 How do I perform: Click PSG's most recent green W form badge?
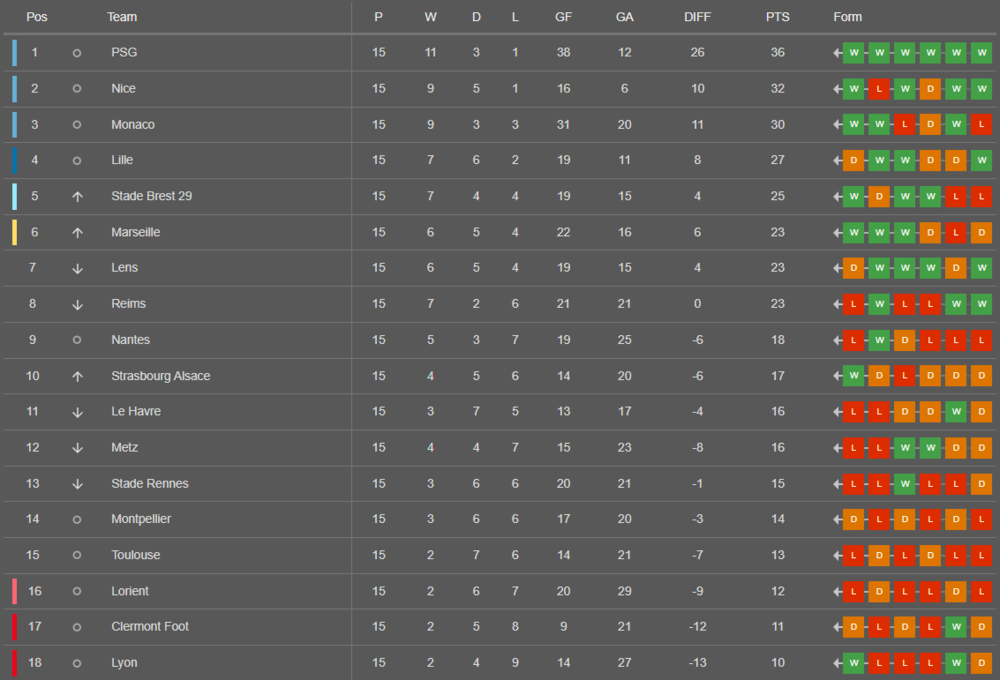tap(982, 53)
